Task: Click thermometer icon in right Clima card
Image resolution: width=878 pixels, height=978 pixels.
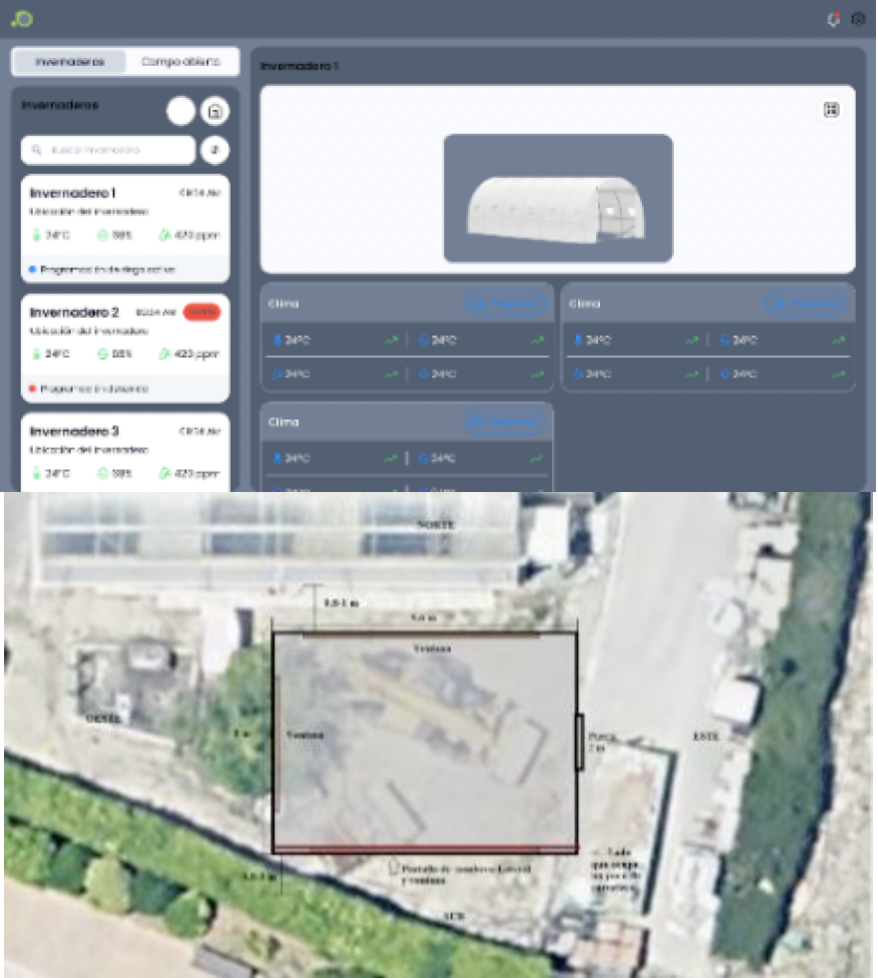Action: pyautogui.click(x=578, y=340)
